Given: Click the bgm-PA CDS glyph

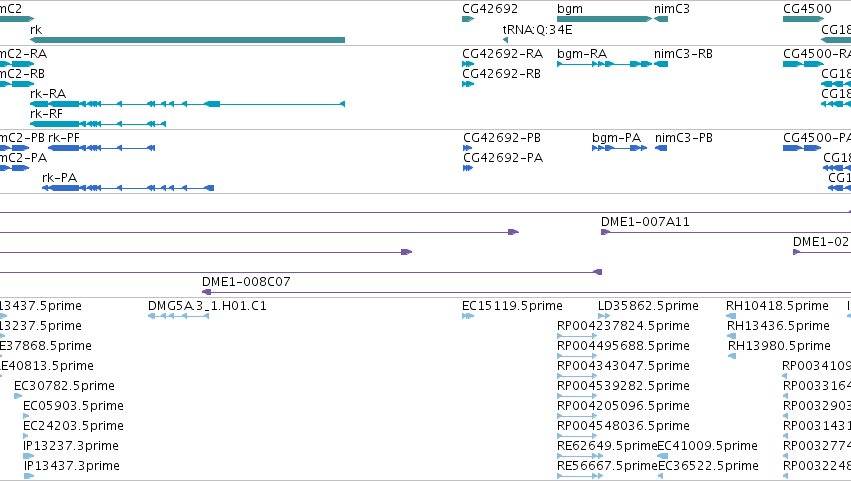Looking at the screenshot, I should tap(619, 148).
